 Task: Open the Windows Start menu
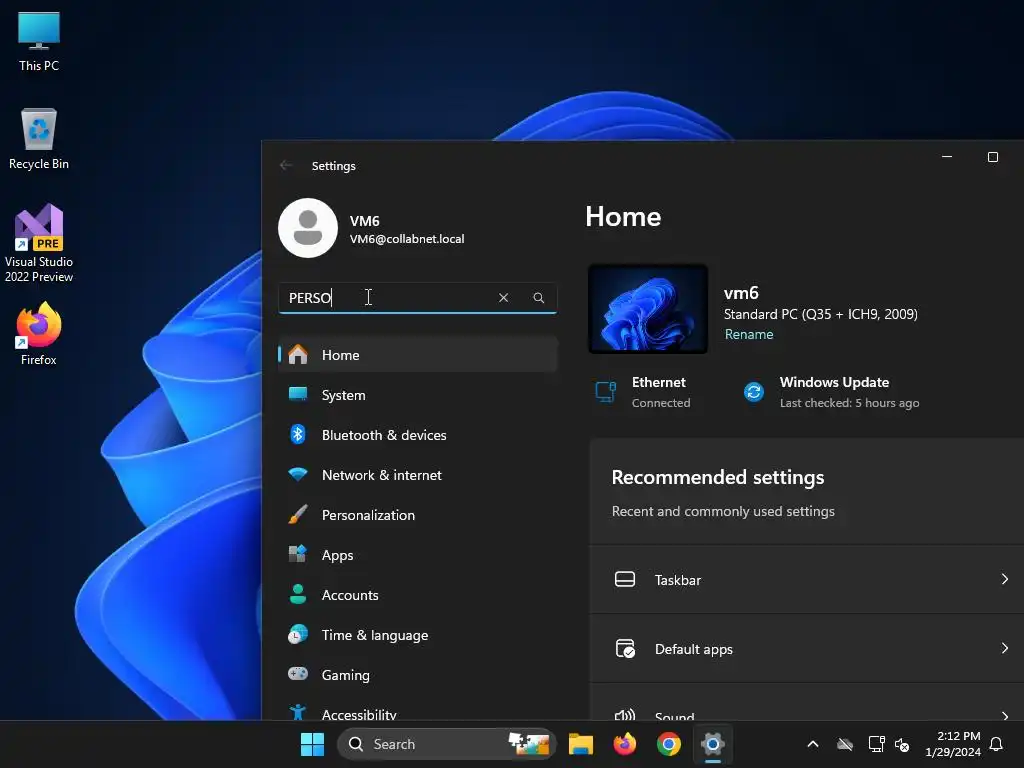click(x=312, y=744)
